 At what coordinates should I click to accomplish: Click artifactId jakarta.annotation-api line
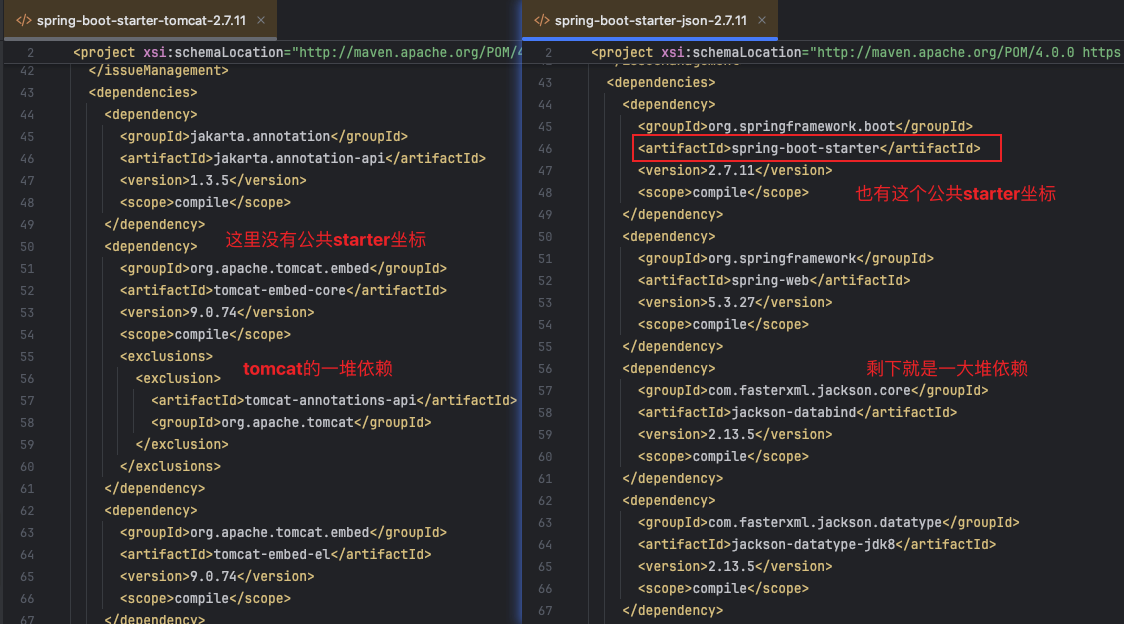pyautogui.click(x=303, y=159)
